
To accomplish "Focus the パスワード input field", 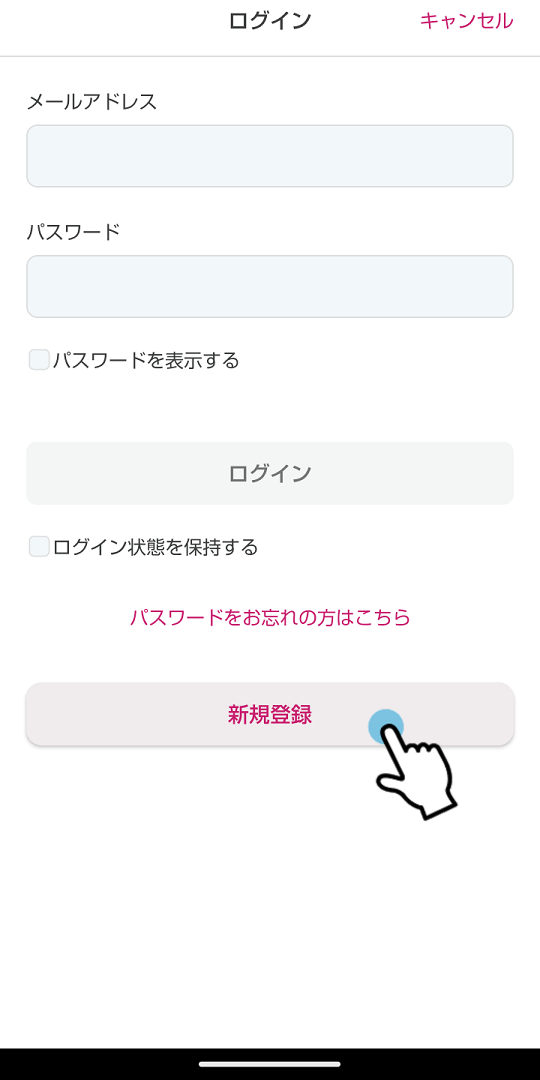I will pos(270,287).
